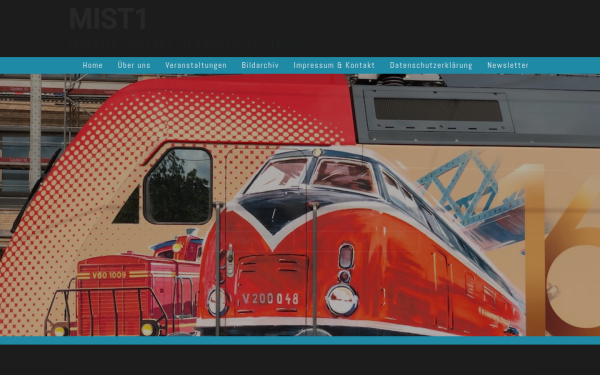Go to the Über uns page
Image resolution: width=600 pixels, height=375 pixels.
tap(134, 65)
